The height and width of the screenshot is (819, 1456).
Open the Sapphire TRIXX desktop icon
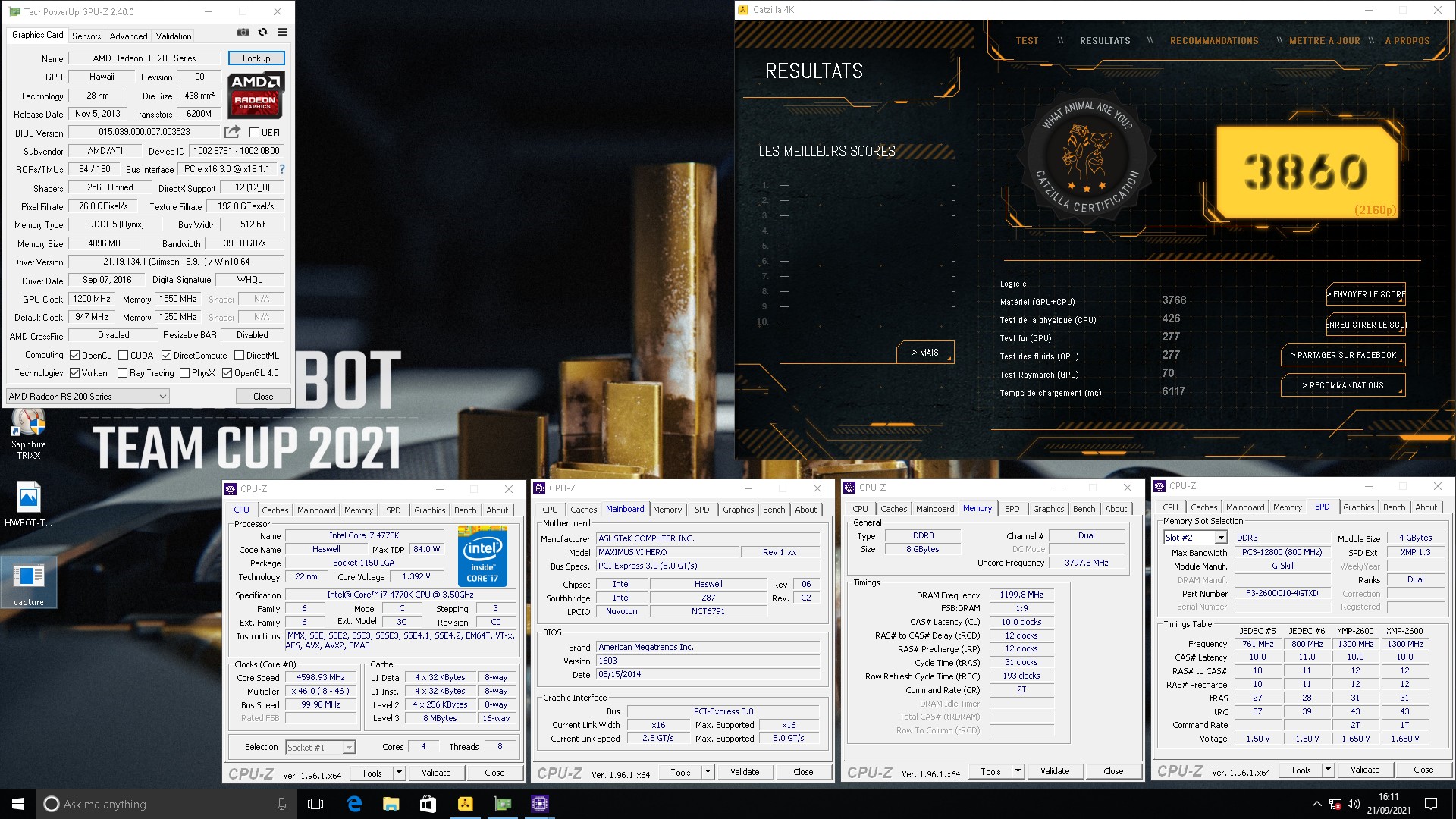(x=28, y=434)
